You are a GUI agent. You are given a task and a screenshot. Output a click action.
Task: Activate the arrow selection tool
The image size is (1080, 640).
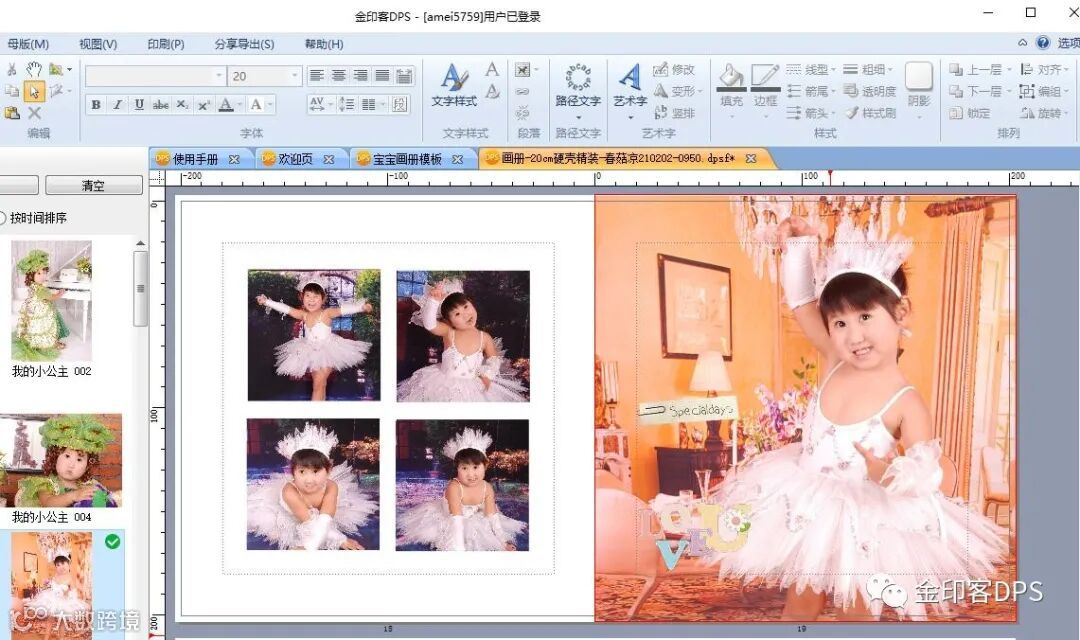tap(34, 91)
